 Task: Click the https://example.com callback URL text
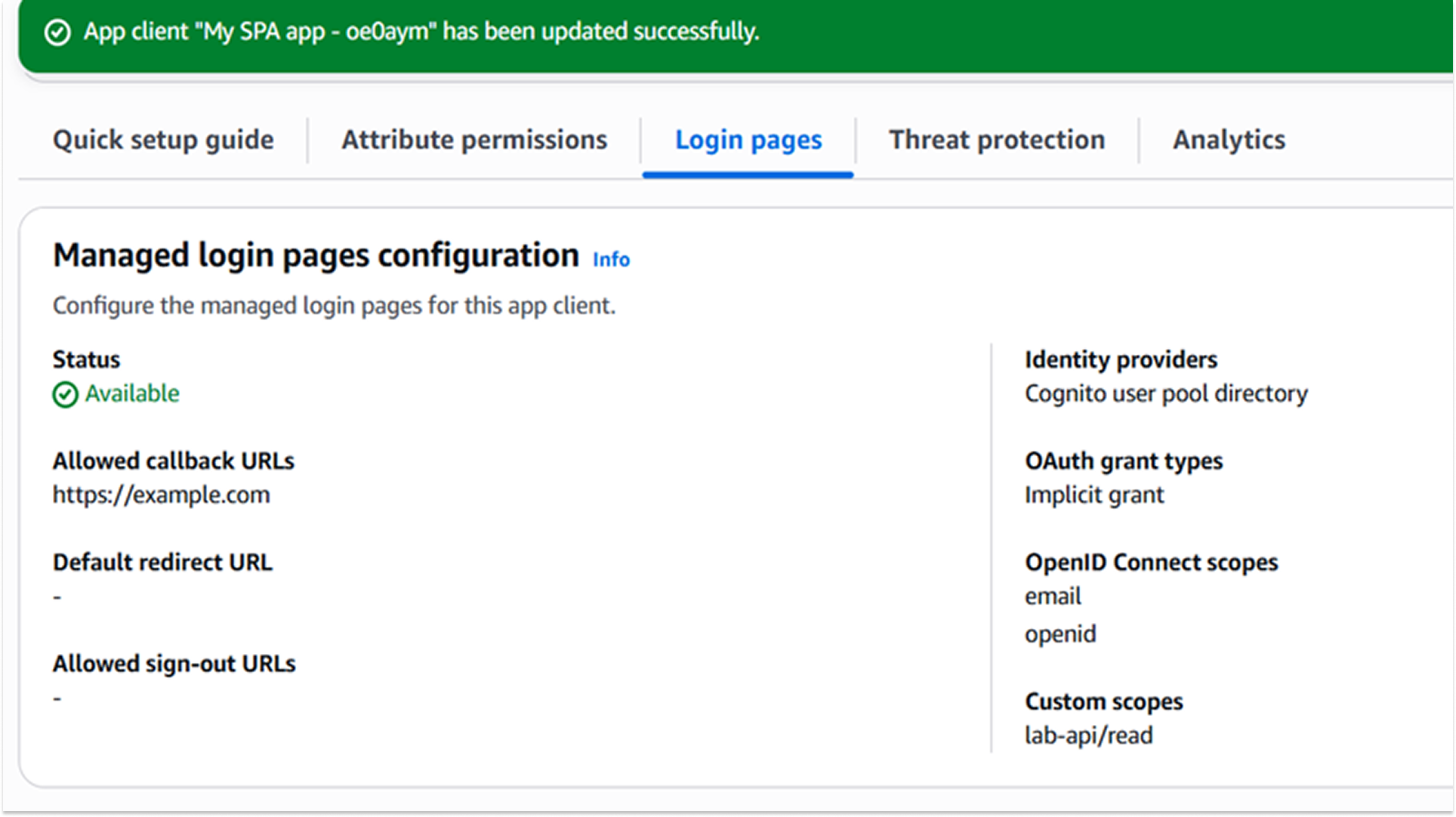pos(161,495)
